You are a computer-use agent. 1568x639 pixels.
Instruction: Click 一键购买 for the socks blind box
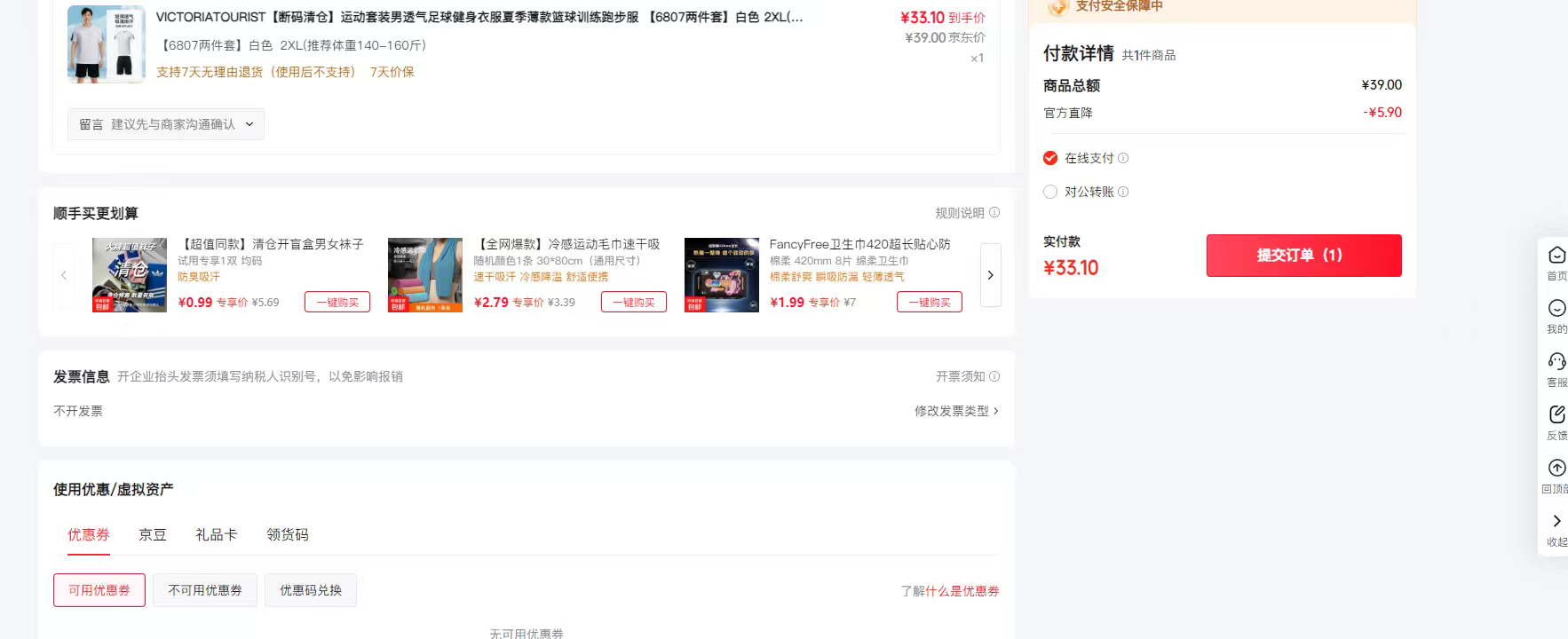337,303
